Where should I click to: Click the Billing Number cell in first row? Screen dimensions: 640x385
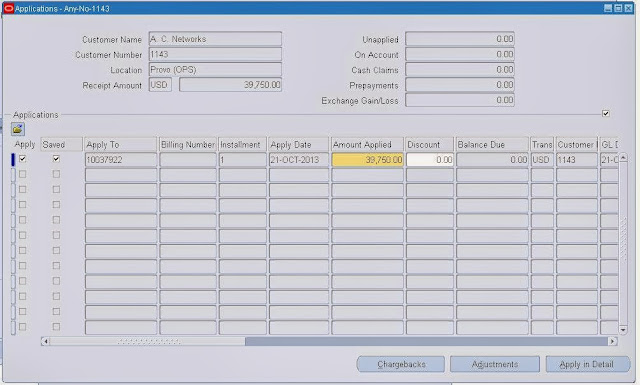[188, 160]
